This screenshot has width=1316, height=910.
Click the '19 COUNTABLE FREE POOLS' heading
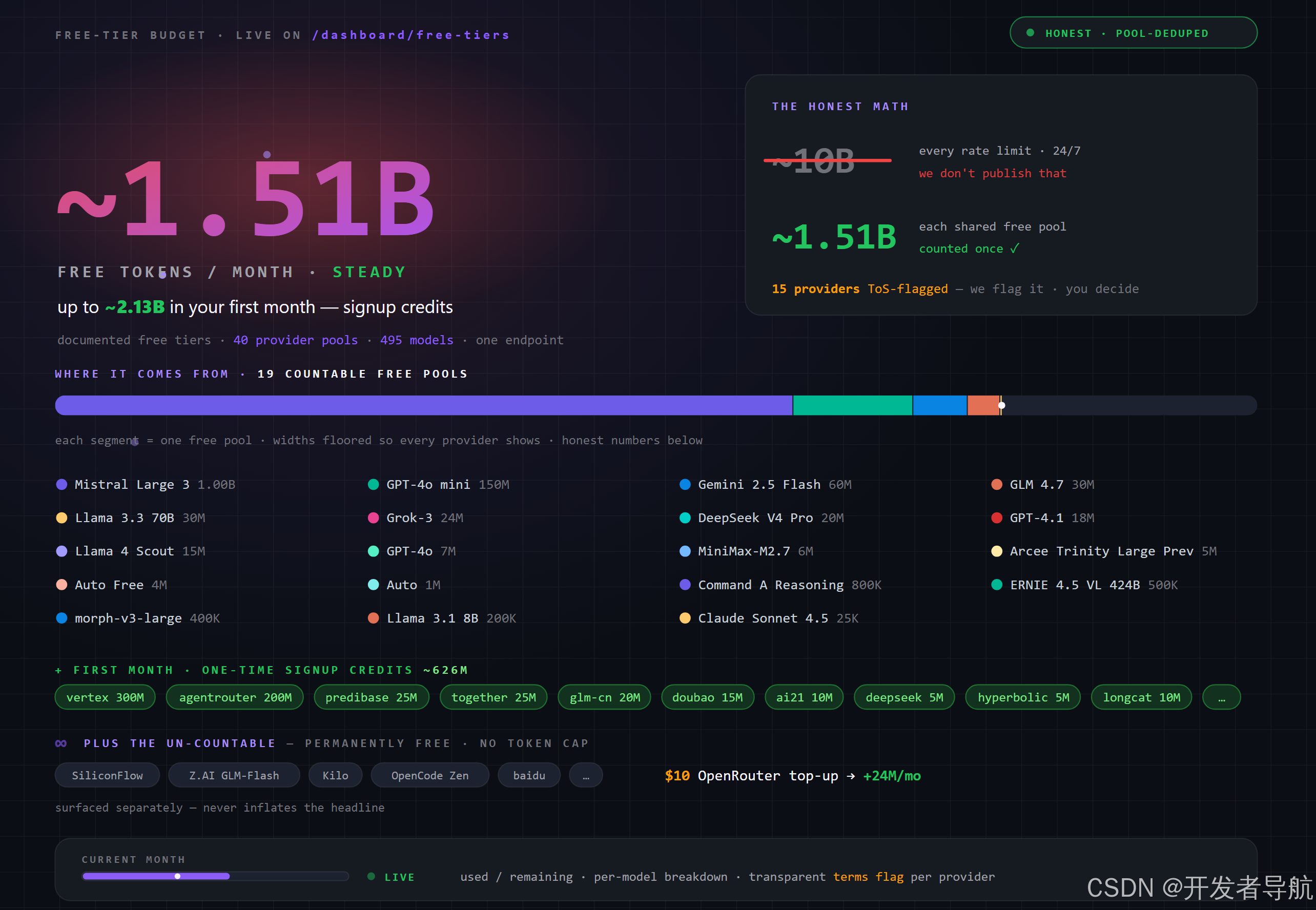(363, 374)
